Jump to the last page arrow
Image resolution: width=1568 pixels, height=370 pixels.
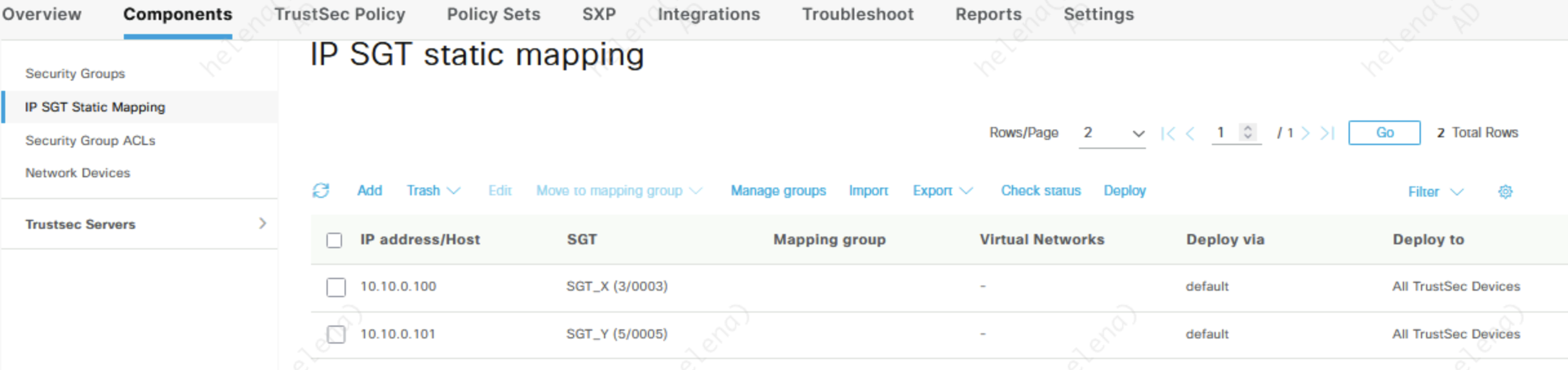[1327, 133]
